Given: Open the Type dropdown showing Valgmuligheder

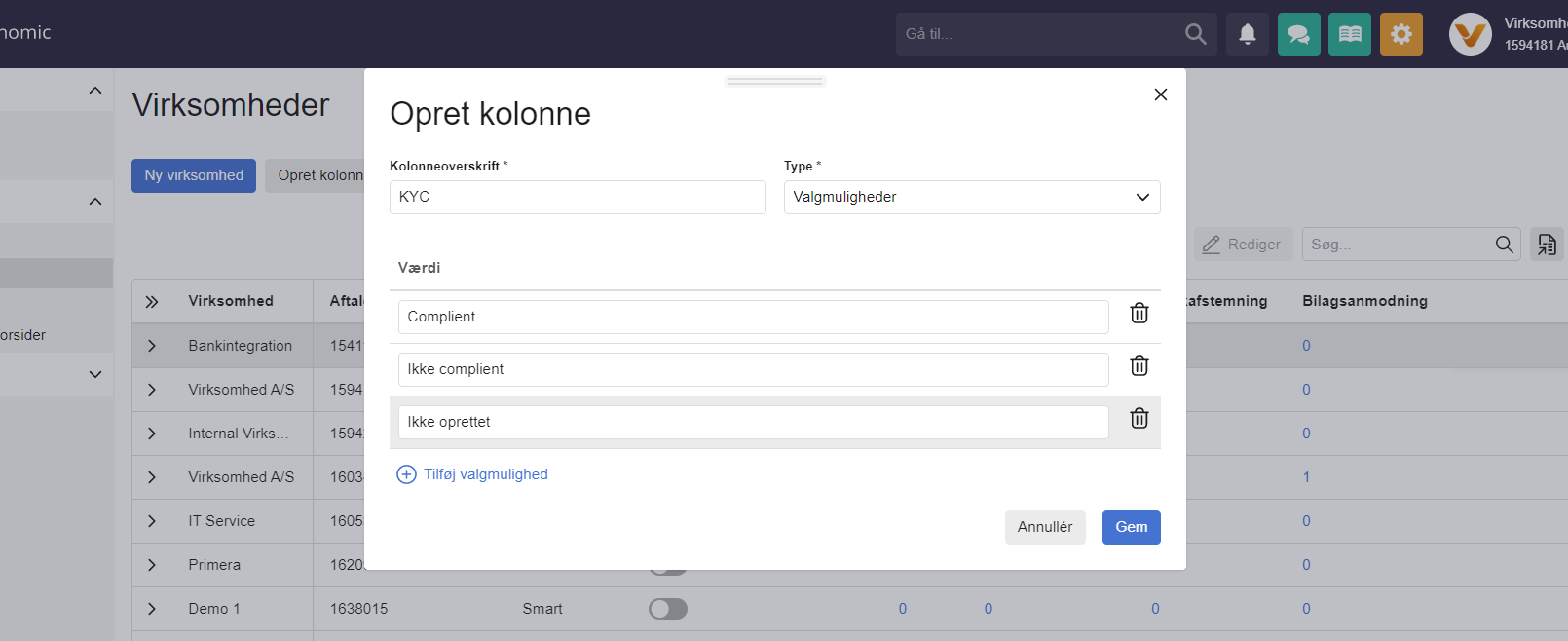Looking at the screenshot, I should (x=971, y=197).
